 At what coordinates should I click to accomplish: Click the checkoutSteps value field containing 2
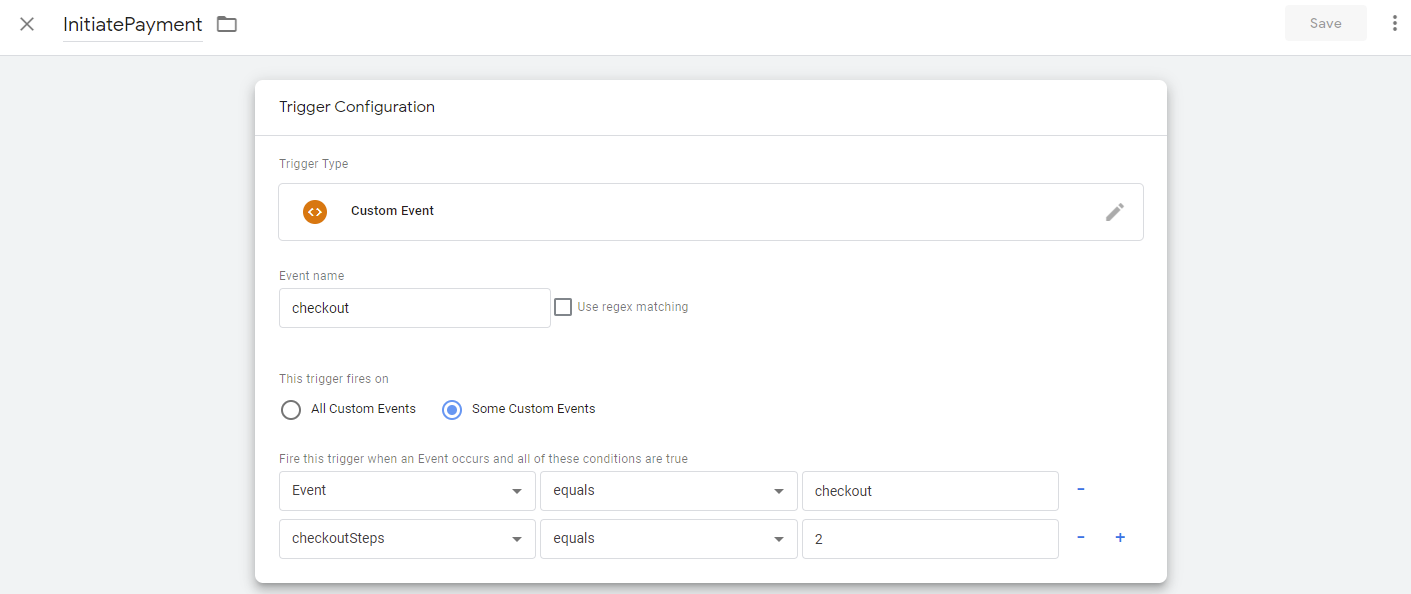(929, 539)
